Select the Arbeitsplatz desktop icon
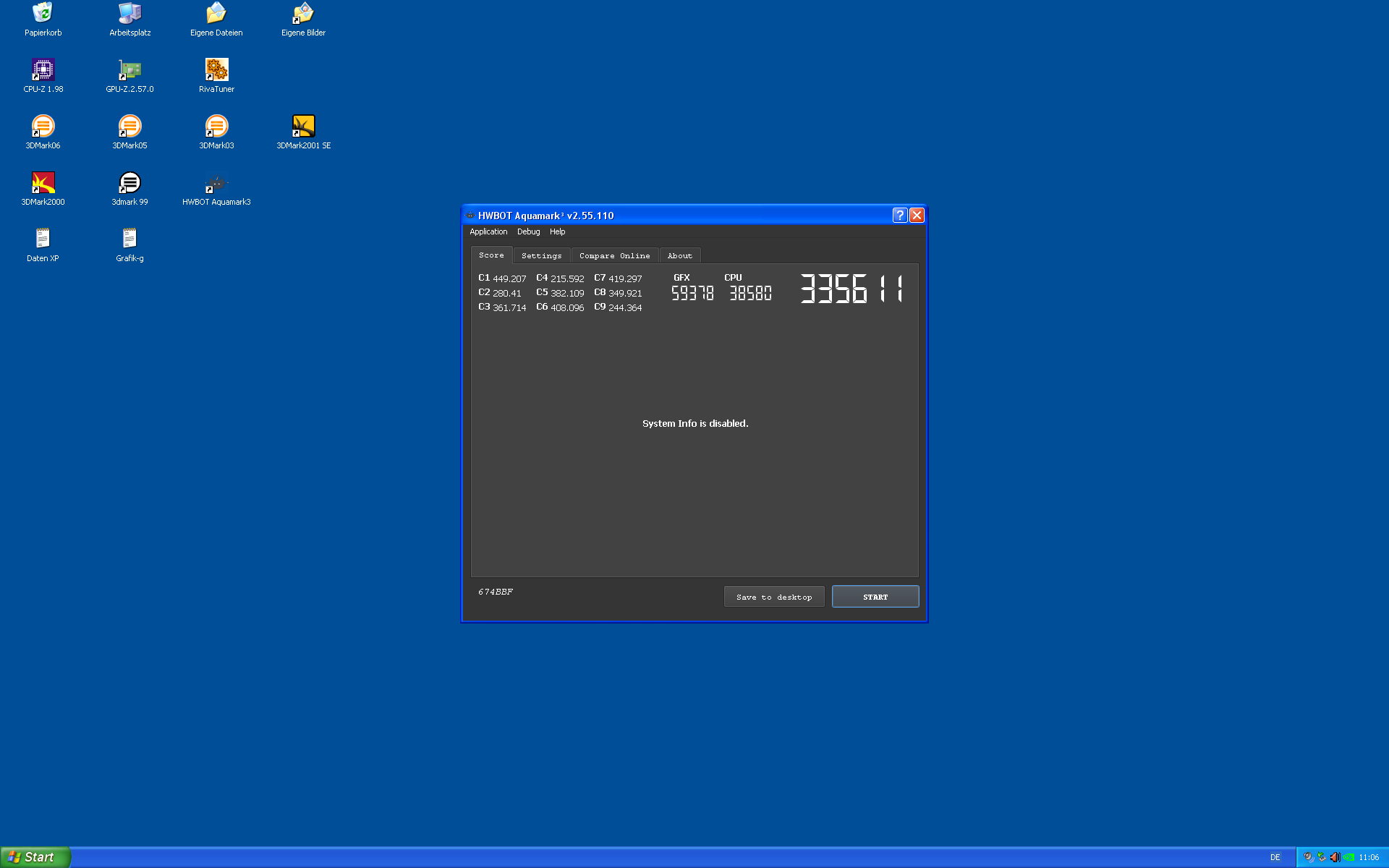Viewport: 1389px width, 868px height. pyautogui.click(x=129, y=20)
